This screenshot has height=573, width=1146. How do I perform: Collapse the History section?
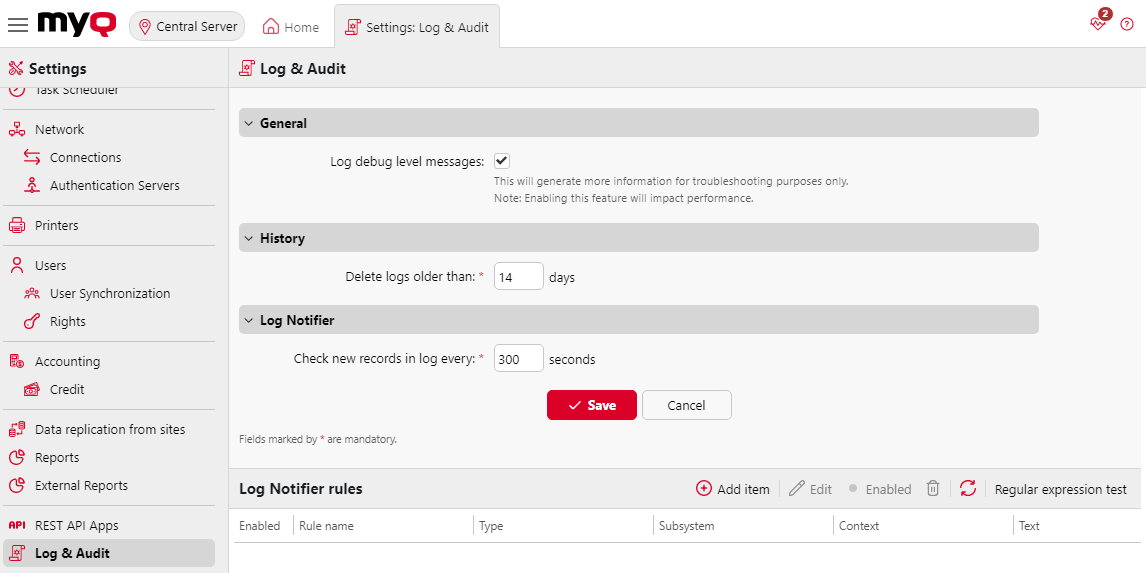pos(250,238)
